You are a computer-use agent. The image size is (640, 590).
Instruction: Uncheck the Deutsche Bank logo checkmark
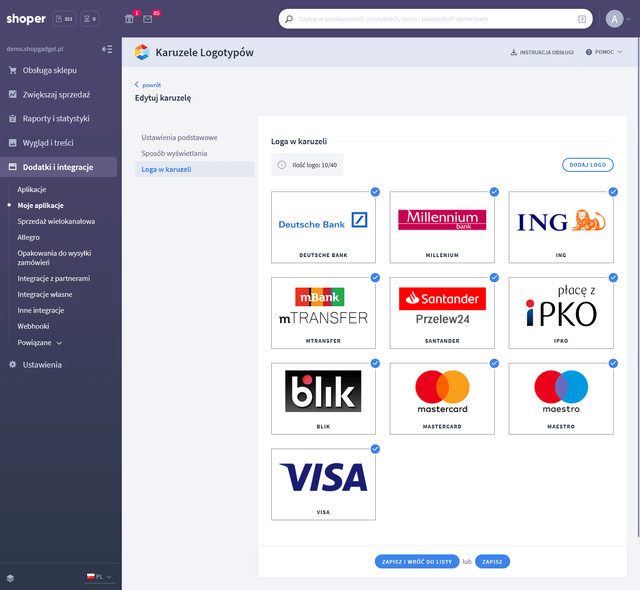[375, 192]
